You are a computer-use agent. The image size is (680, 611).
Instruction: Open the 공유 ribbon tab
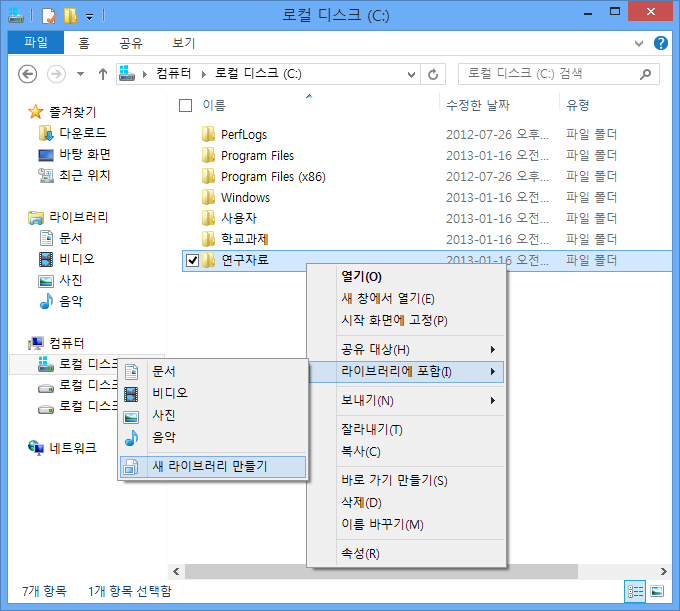pyautogui.click(x=131, y=42)
